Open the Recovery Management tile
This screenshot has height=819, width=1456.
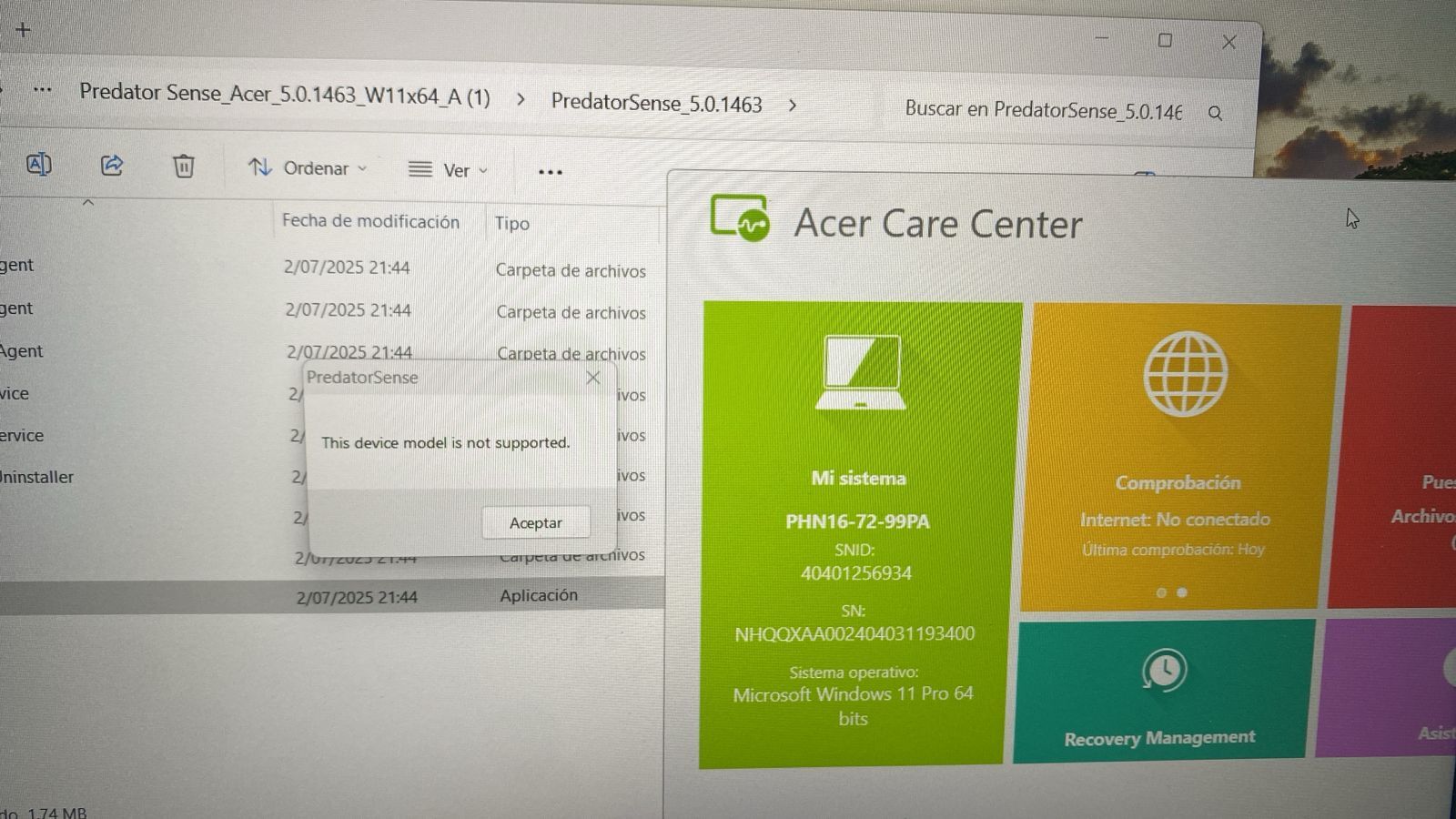coord(1163,692)
